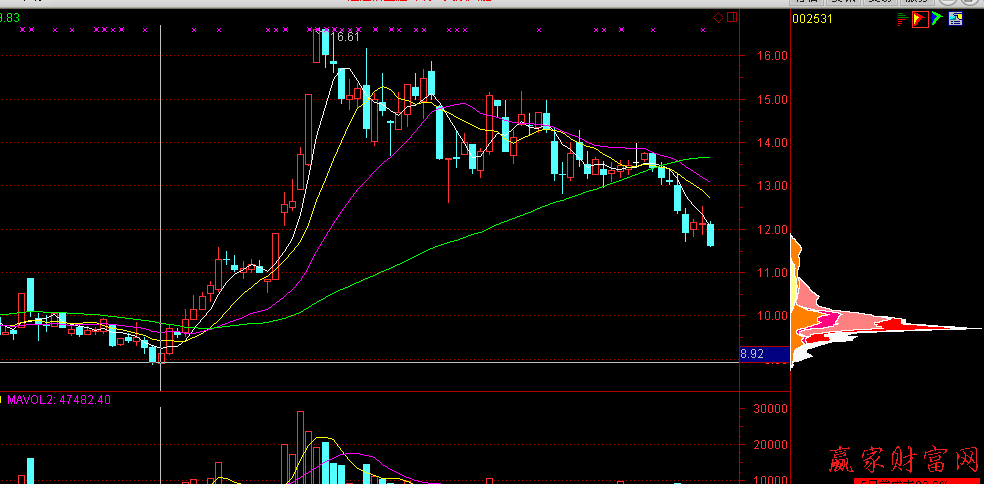Screen dimensions: 984x484
Task: Click the red split-panel layout icon
Action: tap(732, 18)
